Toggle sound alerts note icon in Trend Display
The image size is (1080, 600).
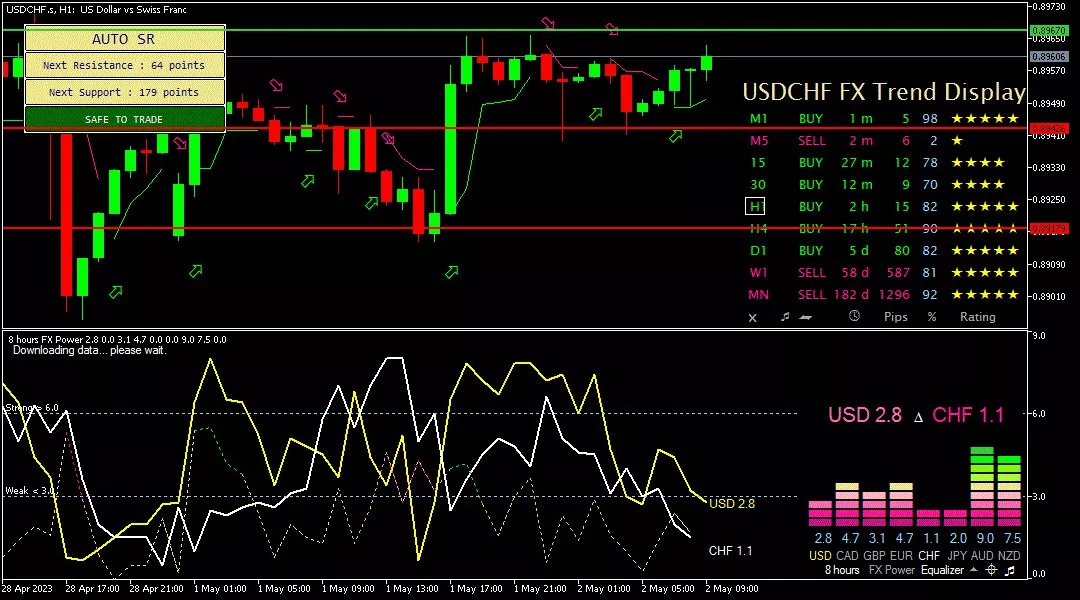click(x=785, y=317)
